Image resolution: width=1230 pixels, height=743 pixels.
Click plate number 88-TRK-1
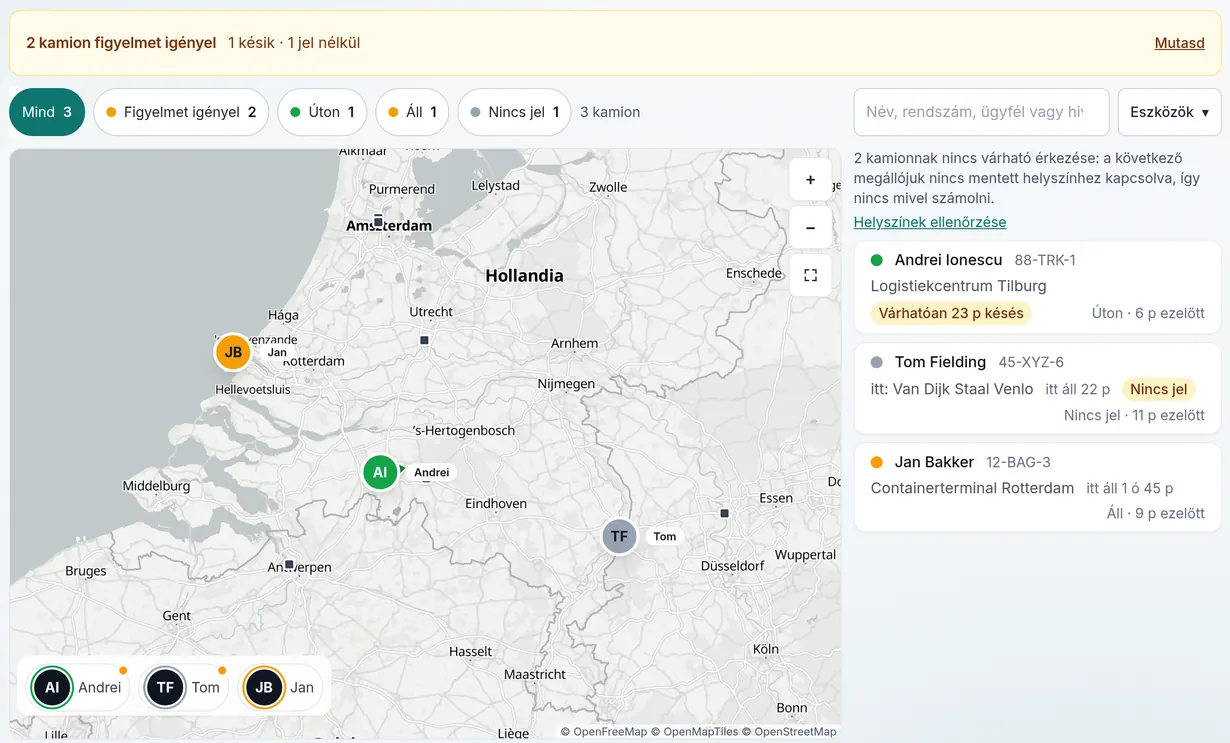click(x=1045, y=260)
